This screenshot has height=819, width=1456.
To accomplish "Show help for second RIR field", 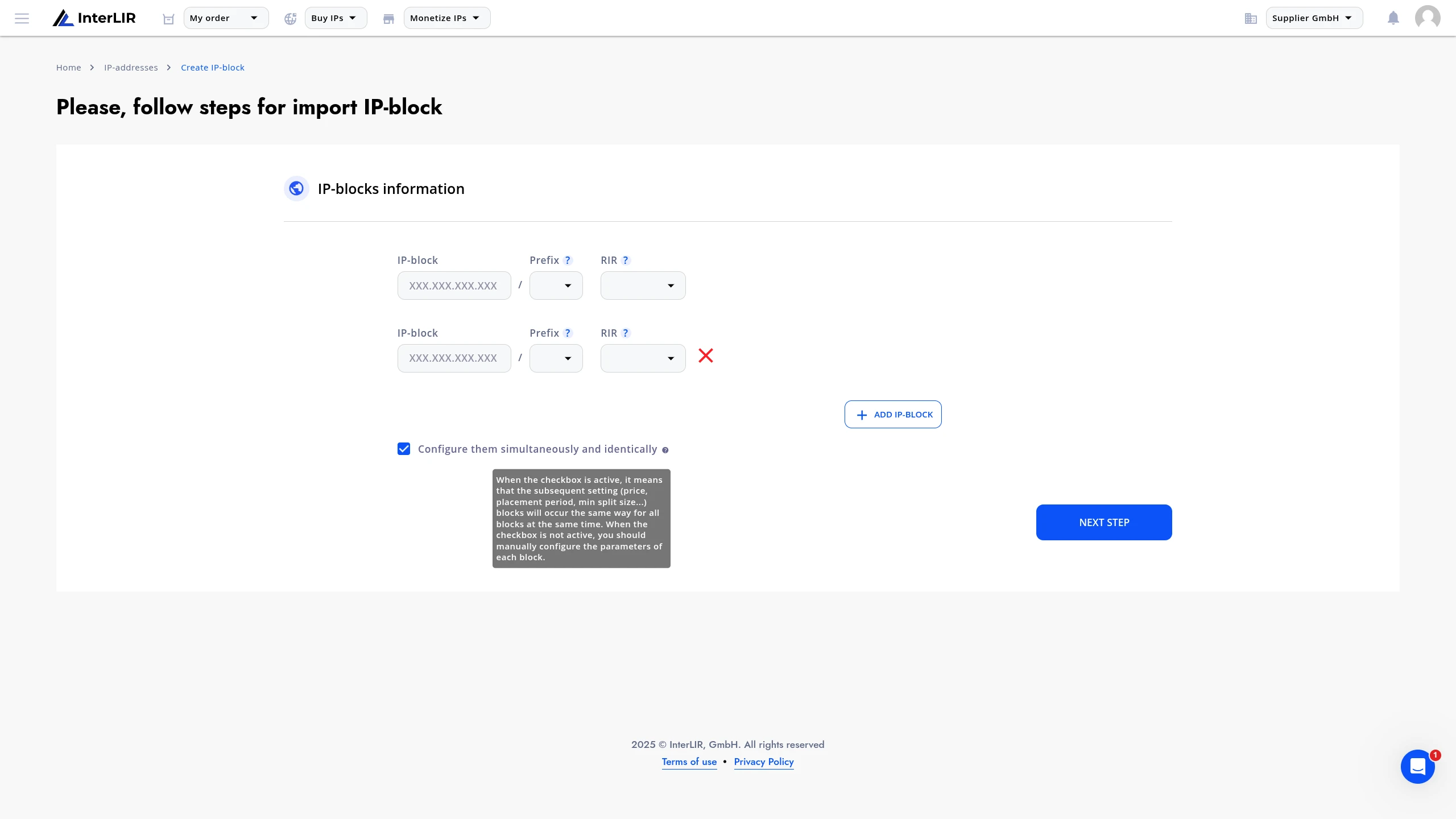I will (x=626, y=333).
